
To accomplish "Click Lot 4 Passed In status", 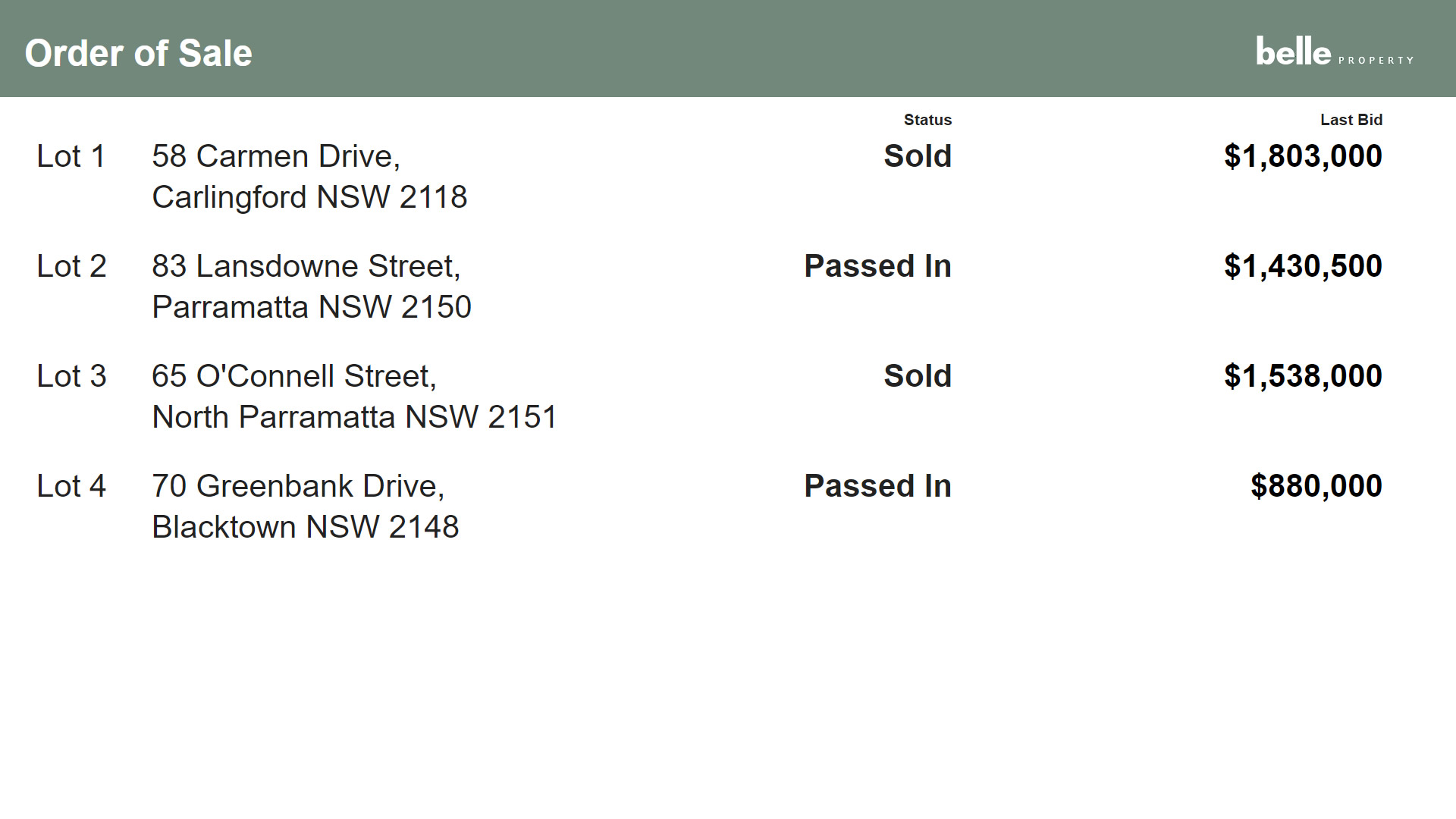I will coord(877,486).
